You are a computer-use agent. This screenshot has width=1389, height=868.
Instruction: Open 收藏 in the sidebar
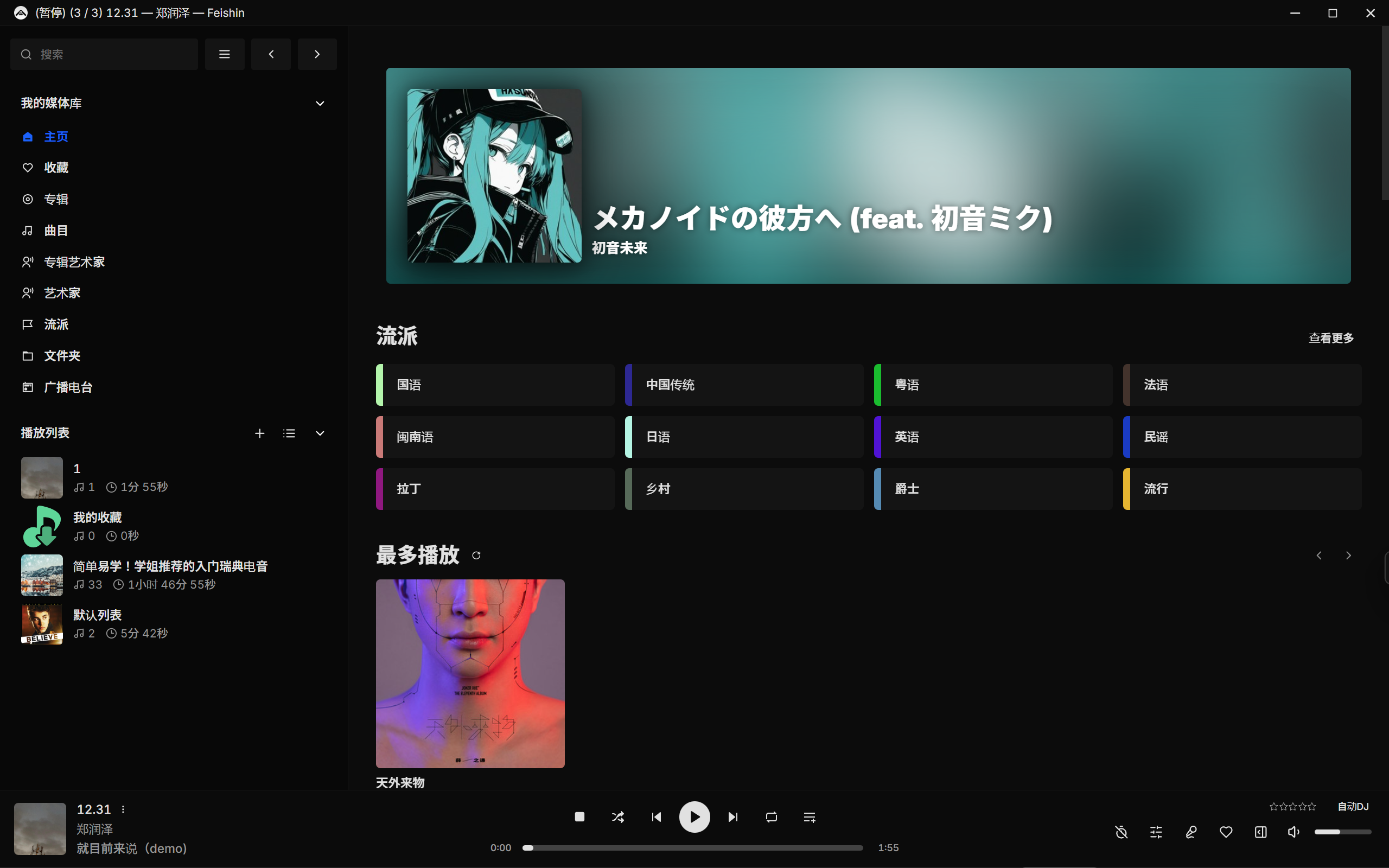(x=173, y=168)
